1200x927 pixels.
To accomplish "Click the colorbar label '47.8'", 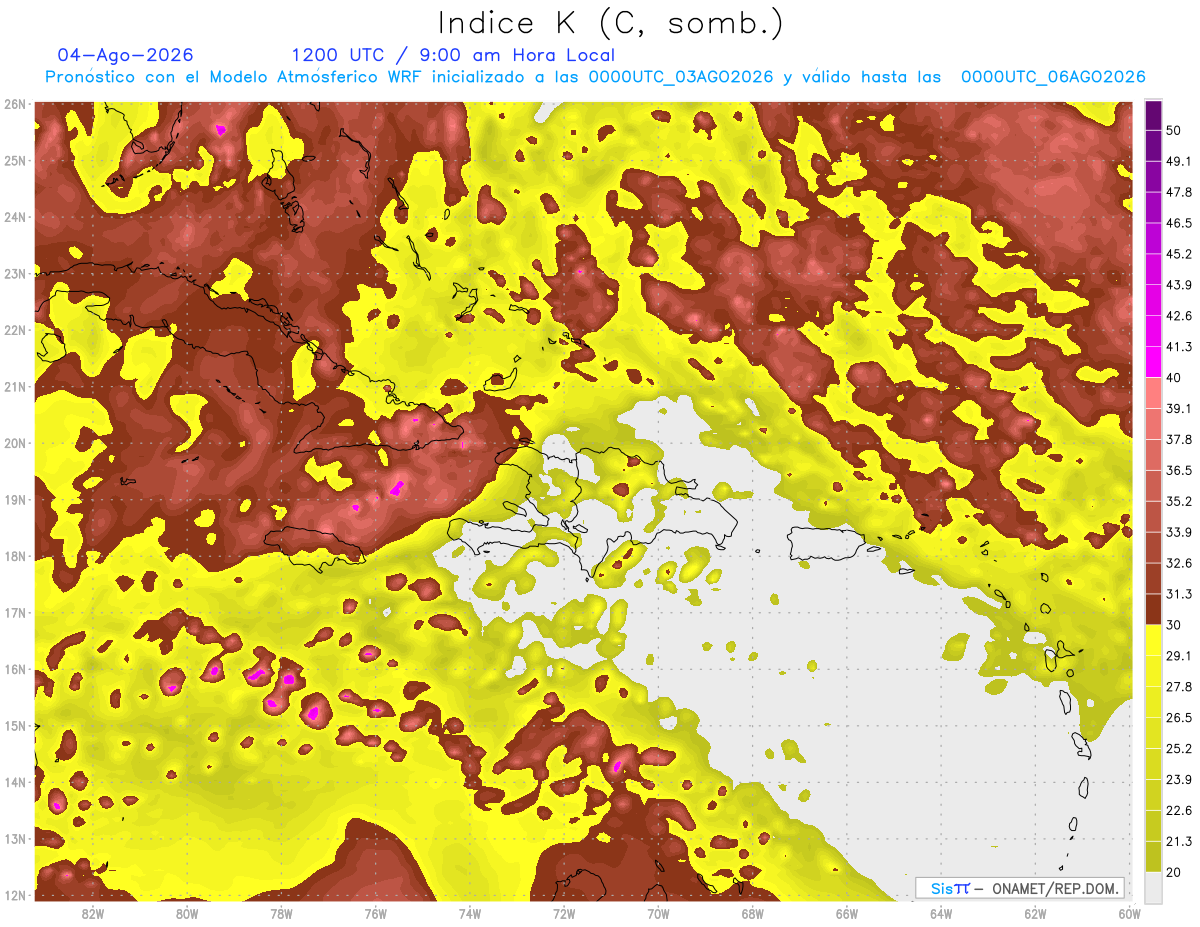I will pos(1179,192).
